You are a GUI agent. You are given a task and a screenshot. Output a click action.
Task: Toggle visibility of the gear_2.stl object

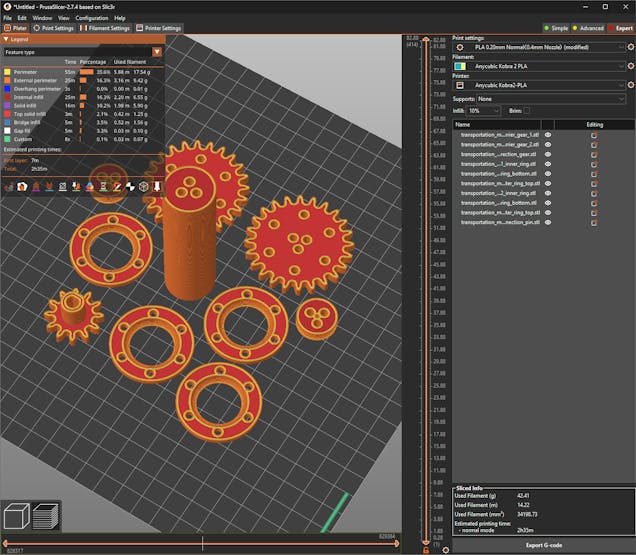point(548,144)
